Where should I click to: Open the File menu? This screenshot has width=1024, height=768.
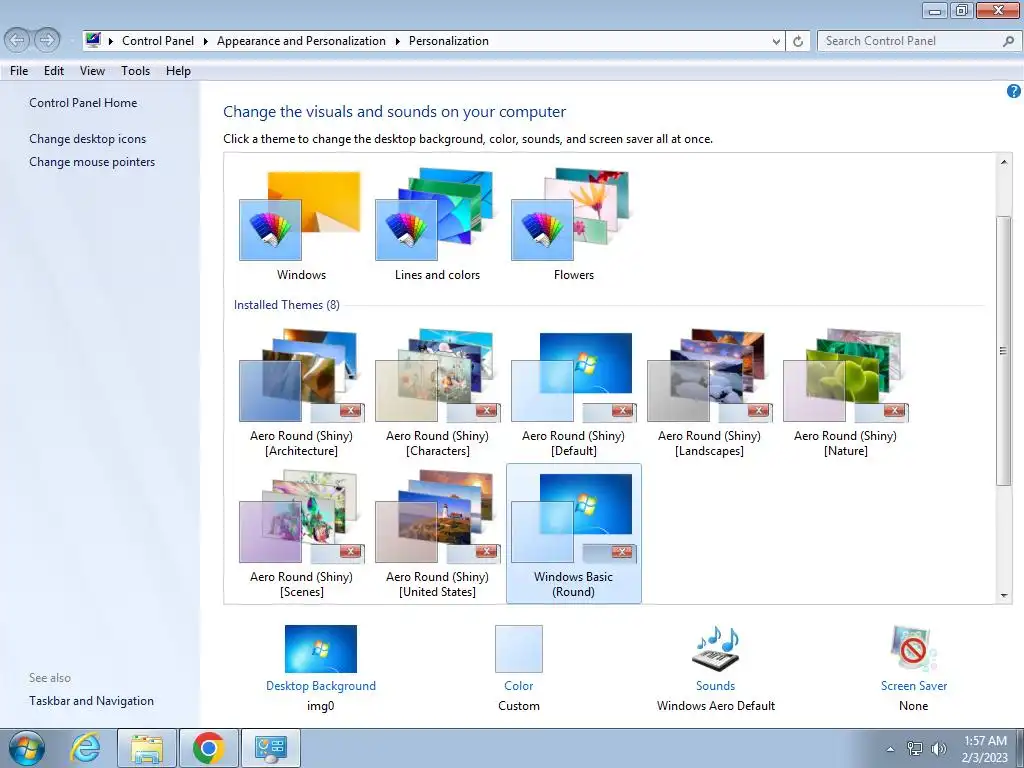19,71
